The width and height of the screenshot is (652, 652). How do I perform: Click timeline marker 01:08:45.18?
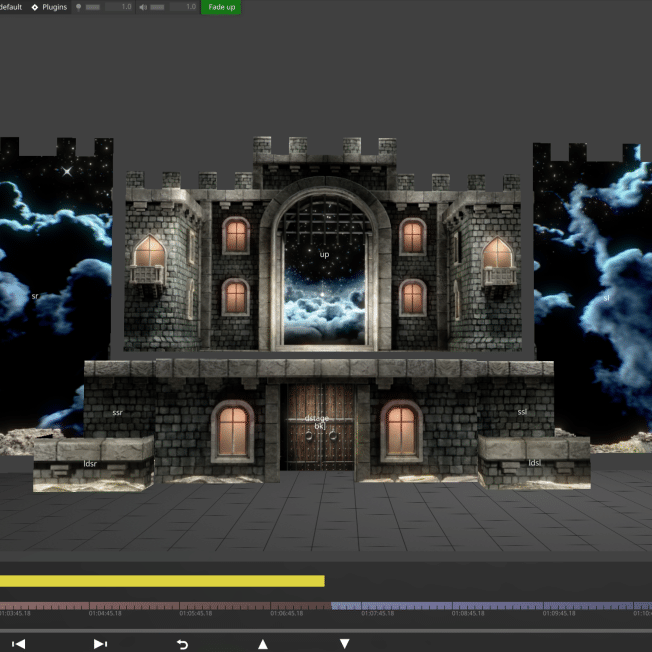coord(468,613)
